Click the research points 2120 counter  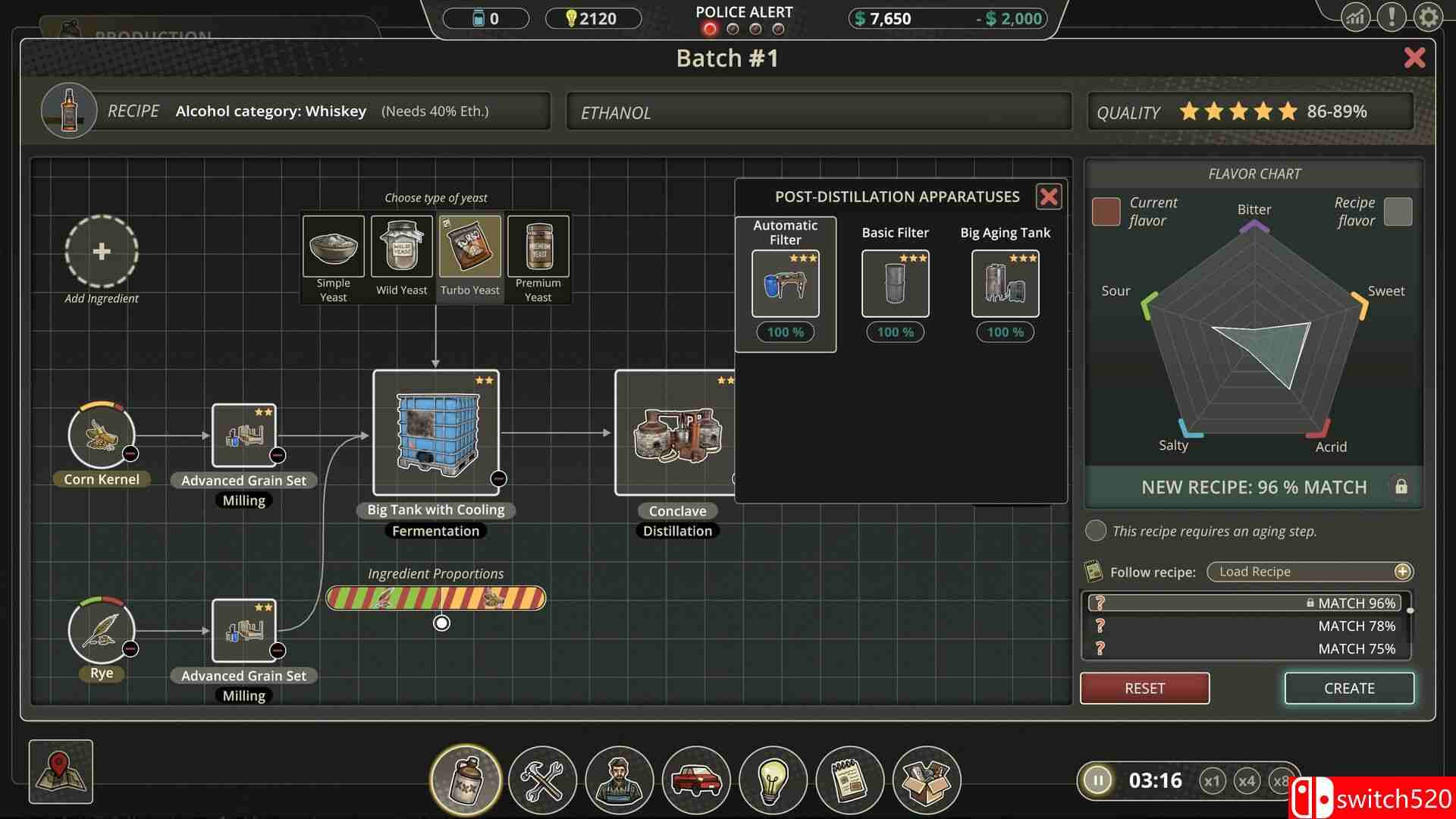tap(592, 18)
